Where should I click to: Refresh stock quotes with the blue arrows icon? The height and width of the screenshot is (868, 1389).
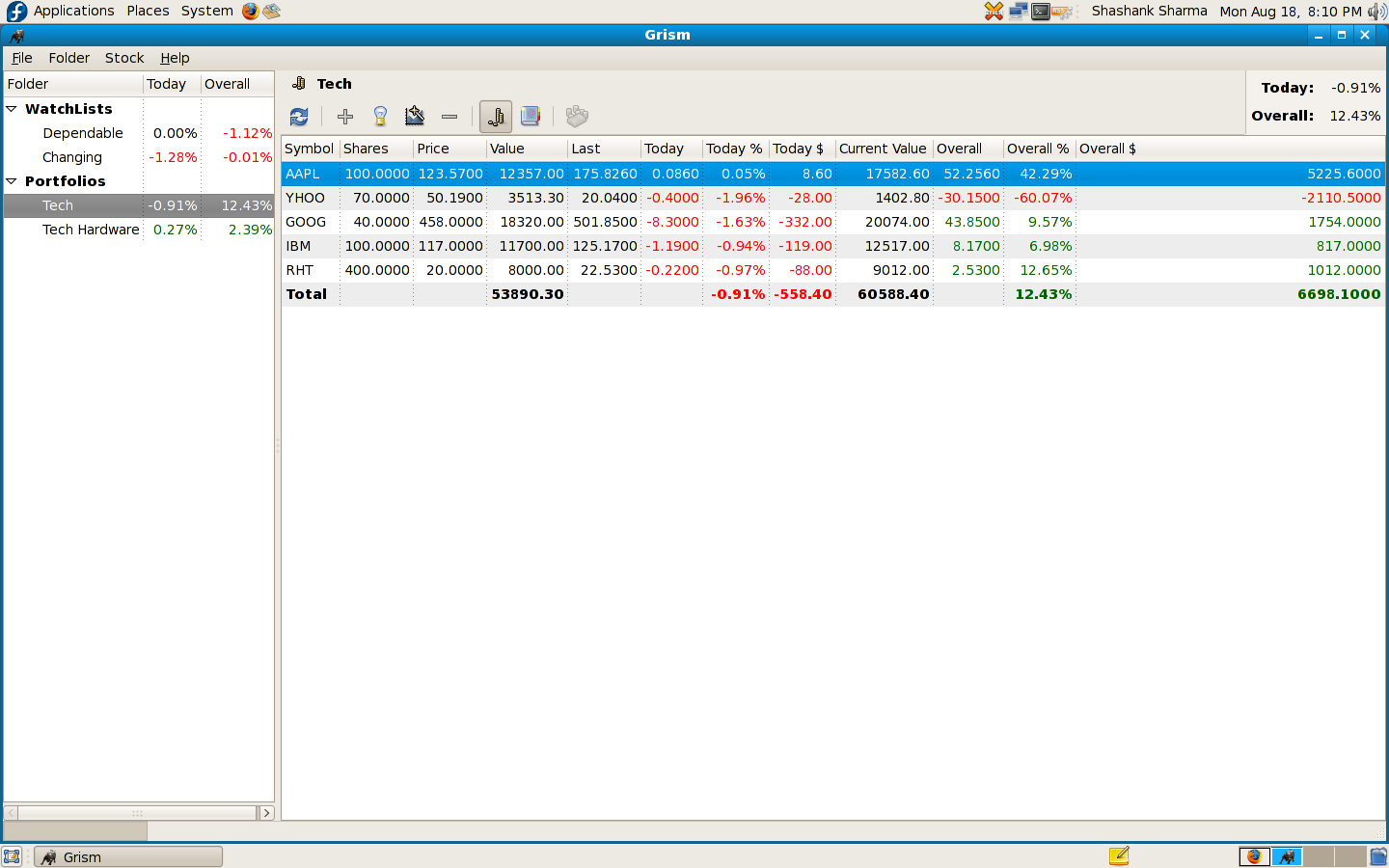299,117
